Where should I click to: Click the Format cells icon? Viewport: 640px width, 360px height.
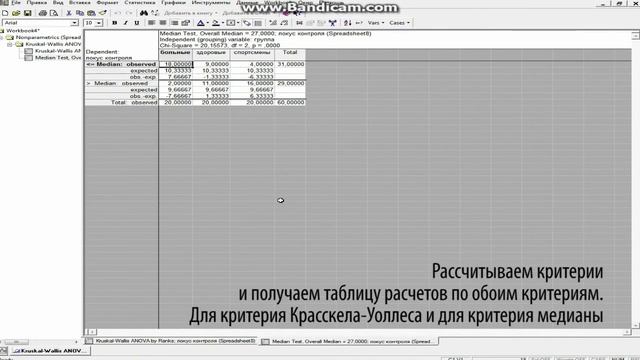186,23
